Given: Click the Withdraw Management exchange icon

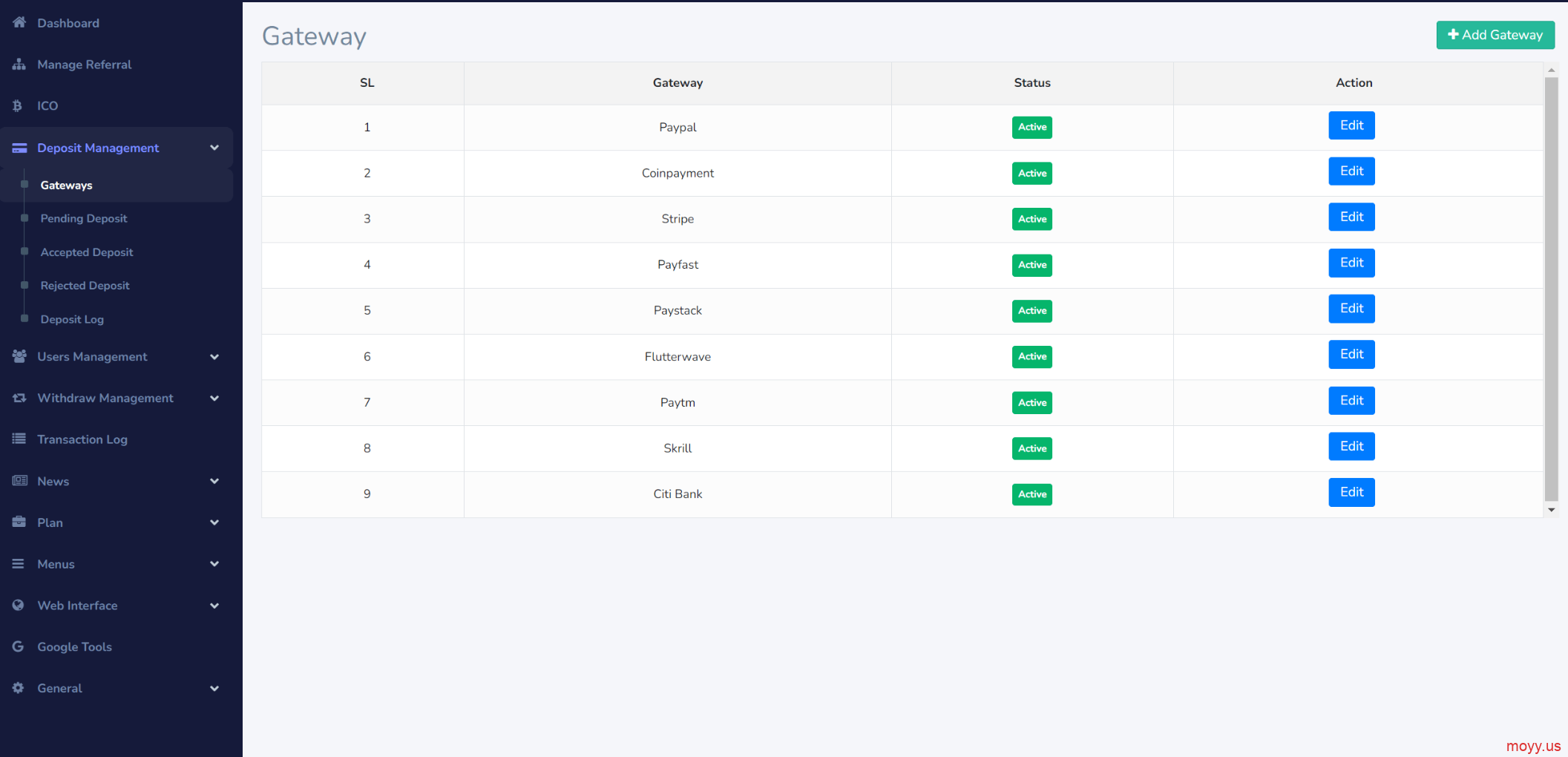Looking at the screenshot, I should 19,398.
